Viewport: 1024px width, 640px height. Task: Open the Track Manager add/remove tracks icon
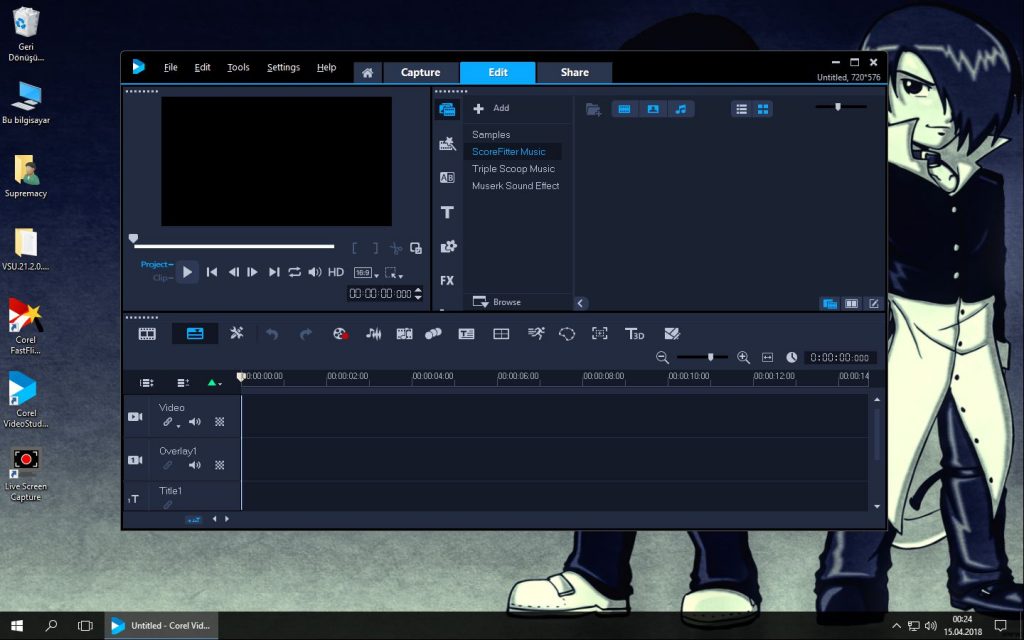tap(183, 383)
